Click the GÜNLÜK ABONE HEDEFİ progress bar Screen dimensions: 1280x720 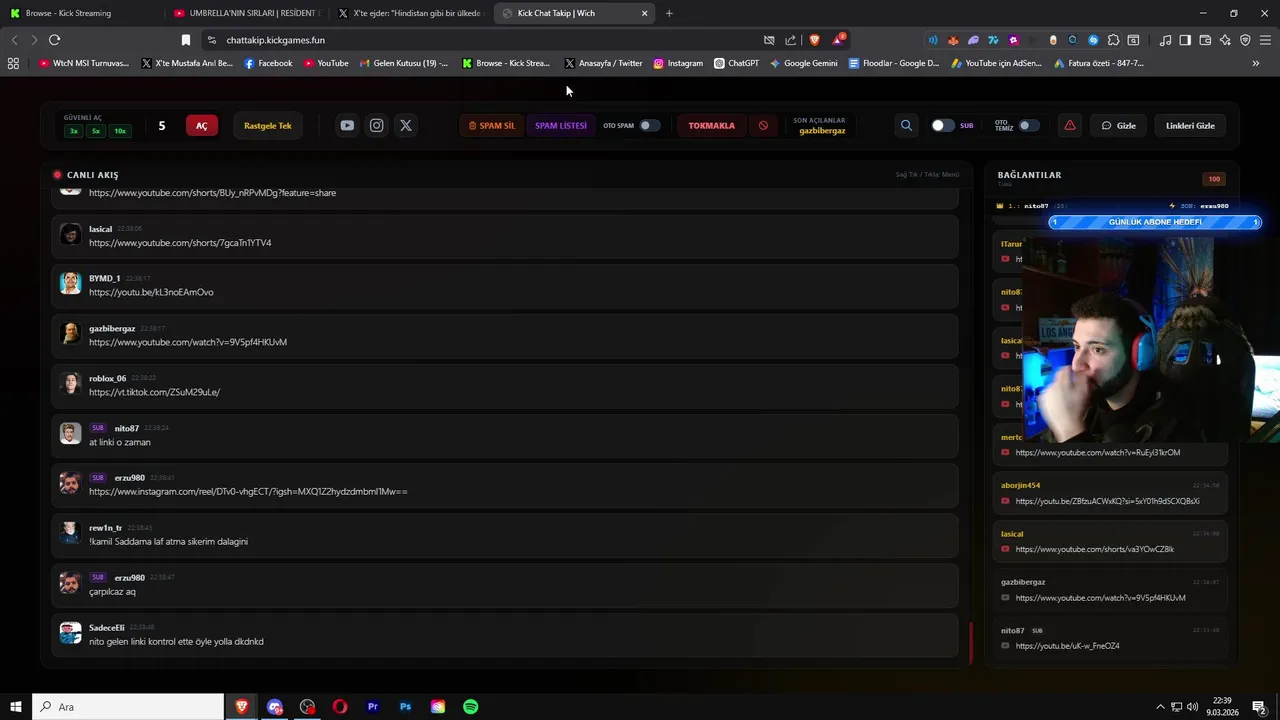1155,222
